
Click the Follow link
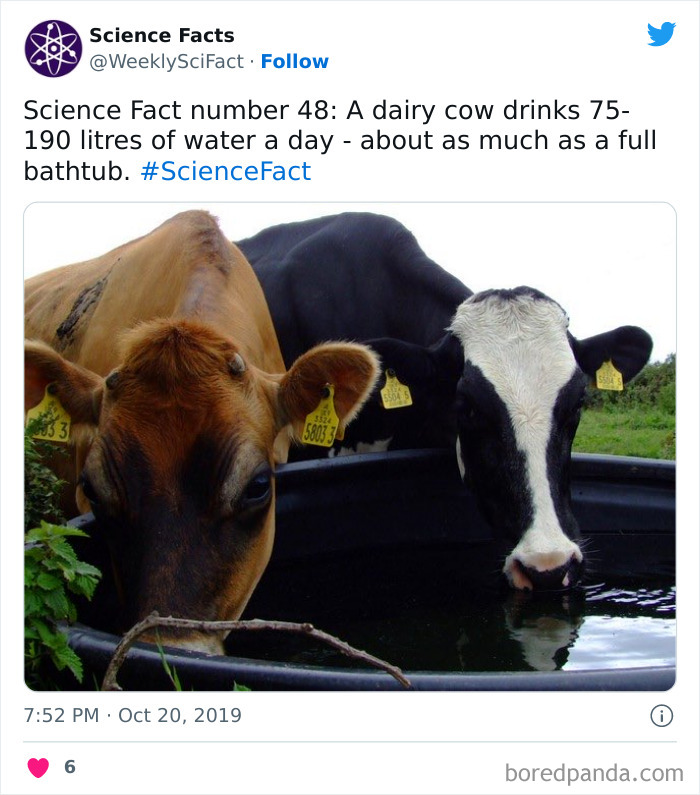point(294,61)
